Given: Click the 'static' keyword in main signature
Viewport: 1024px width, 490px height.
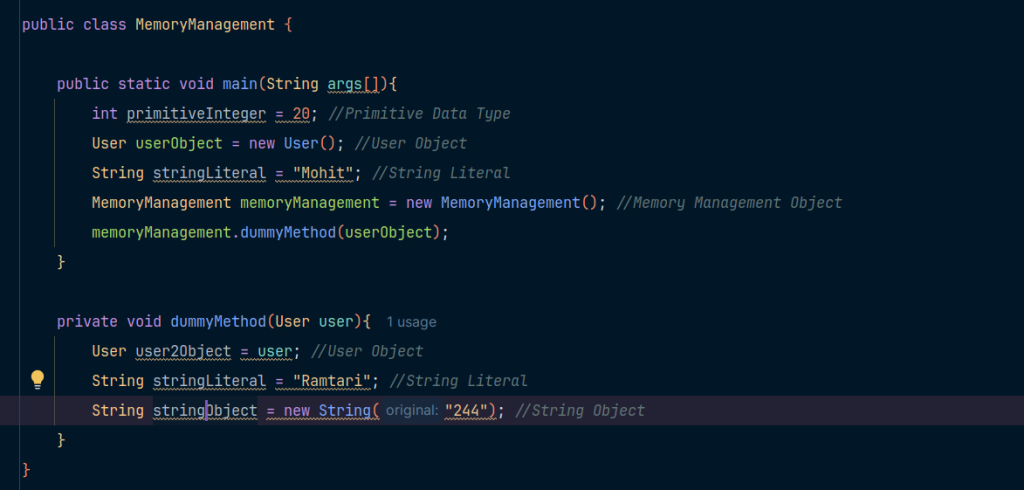Looking at the screenshot, I should tap(144, 84).
